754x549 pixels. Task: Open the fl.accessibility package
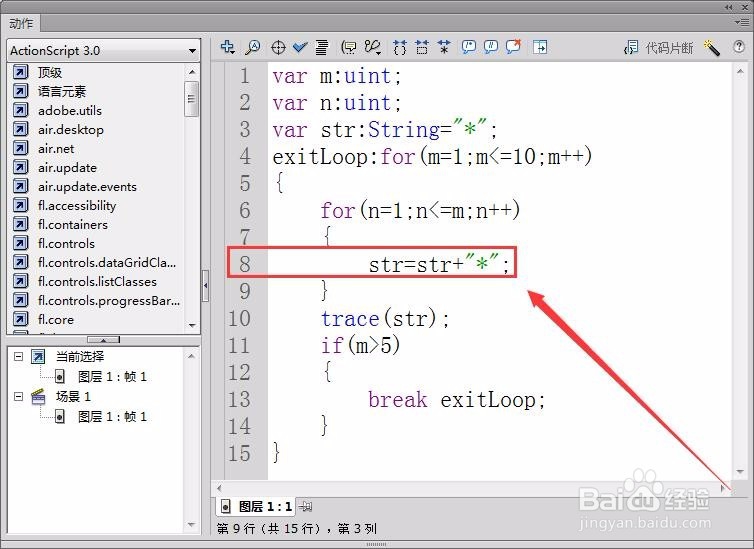click(77, 206)
